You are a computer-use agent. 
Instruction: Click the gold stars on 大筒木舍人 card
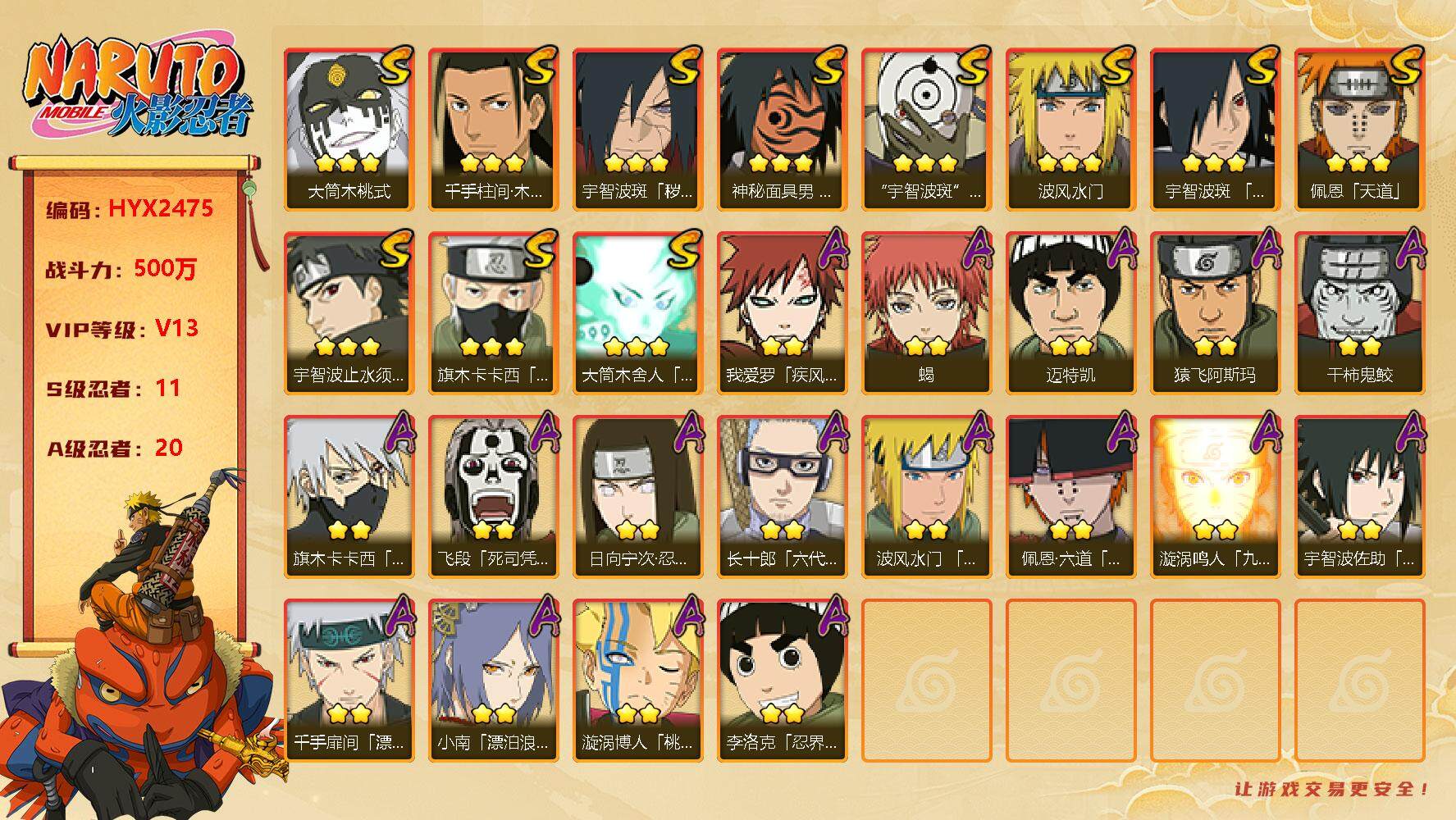[637, 346]
